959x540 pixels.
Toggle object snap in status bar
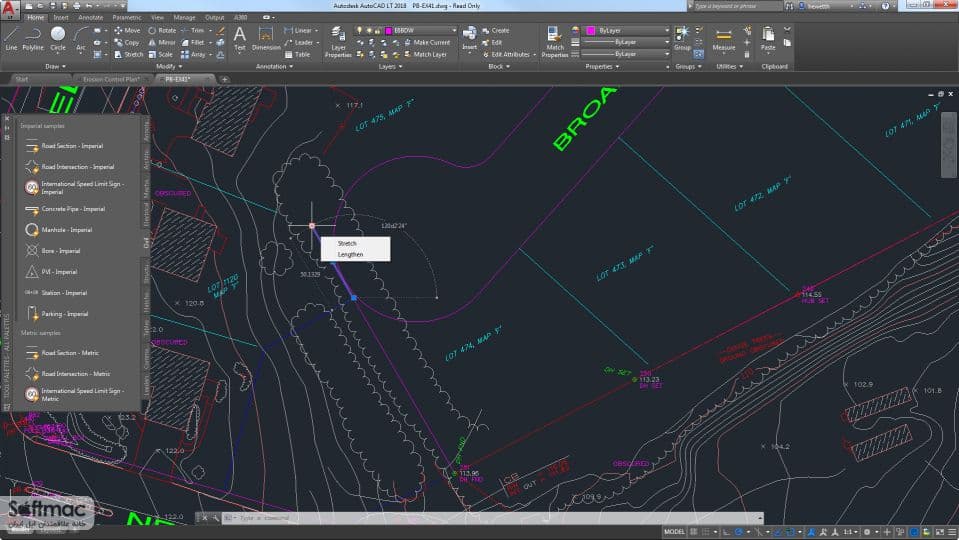[x=790, y=531]
